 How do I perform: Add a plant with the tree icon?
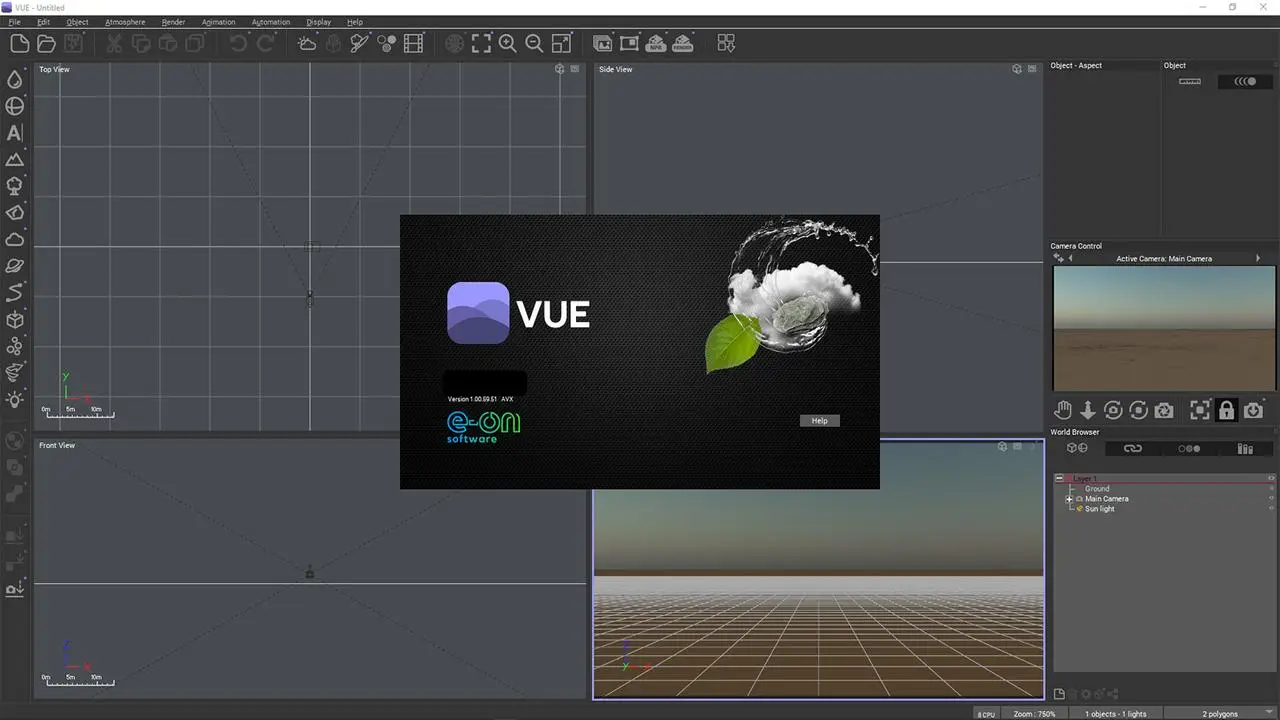[x=15, y=186]
